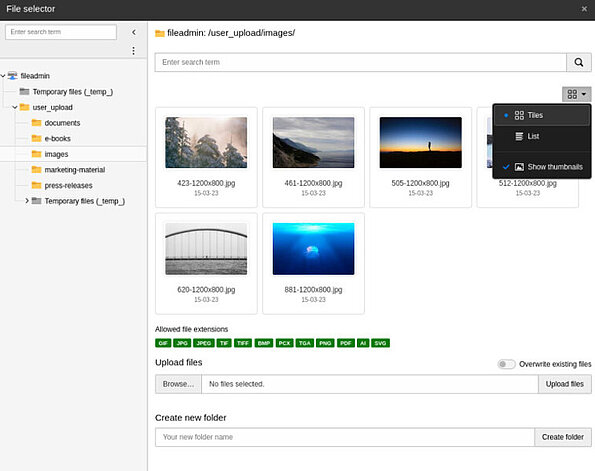Select the press-releases folder

tap(69, 185)
